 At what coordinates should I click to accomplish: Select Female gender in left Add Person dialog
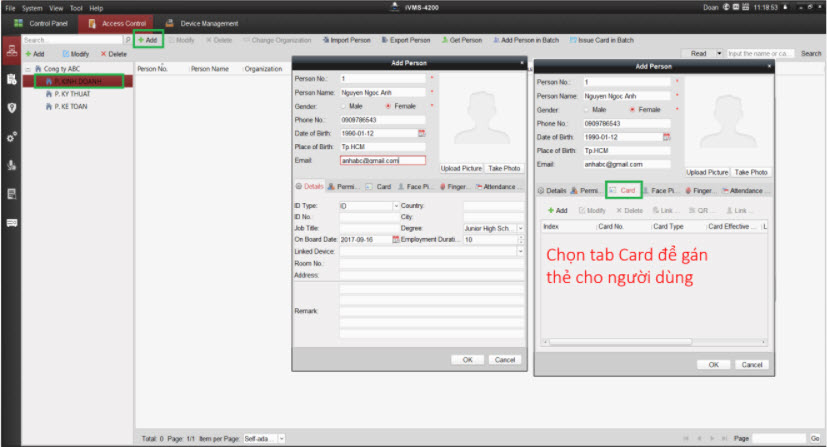coord(388,105)
